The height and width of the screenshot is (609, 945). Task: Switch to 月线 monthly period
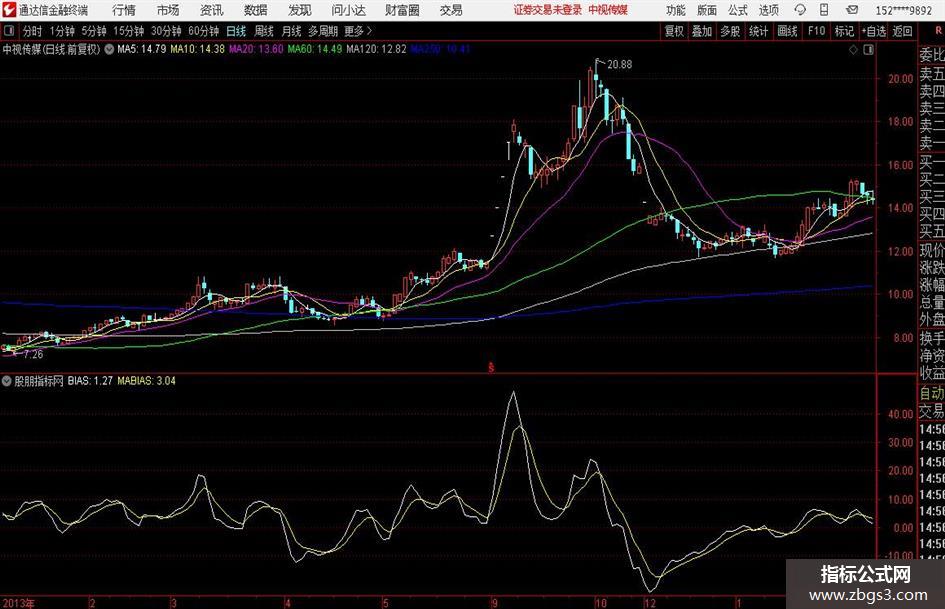tap(291, 31)
